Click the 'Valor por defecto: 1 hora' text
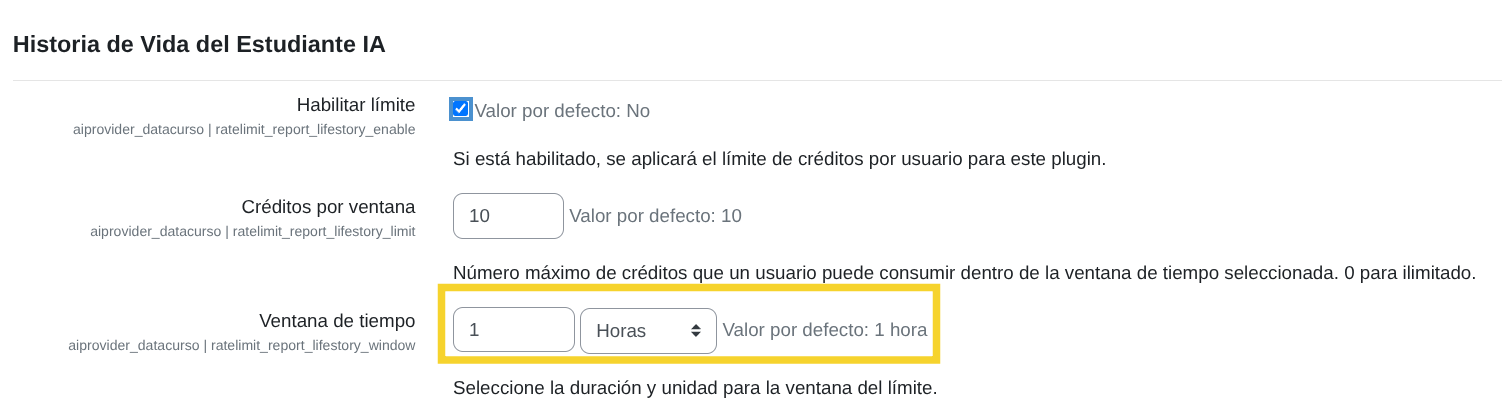The image size is (1502, 416). [824, 330]
